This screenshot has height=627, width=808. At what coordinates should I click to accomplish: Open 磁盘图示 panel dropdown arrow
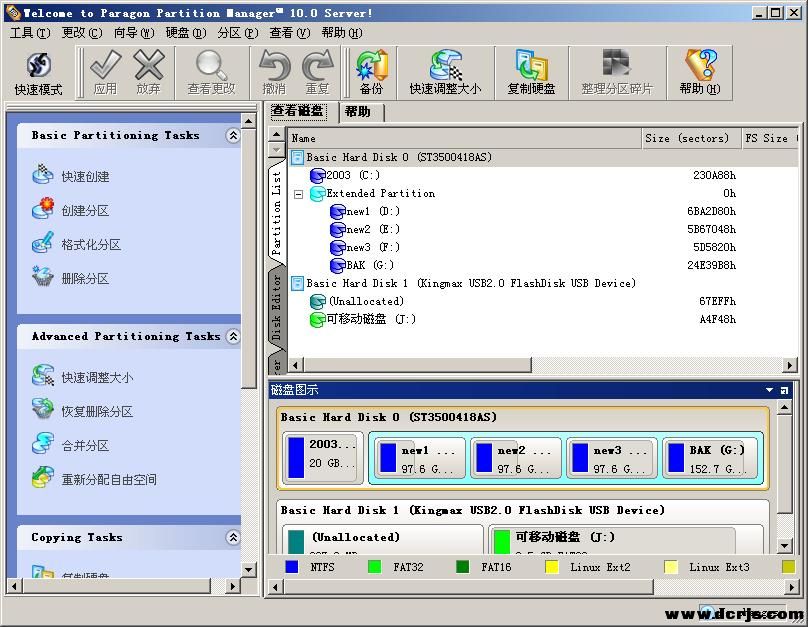(x=769, y=390)
